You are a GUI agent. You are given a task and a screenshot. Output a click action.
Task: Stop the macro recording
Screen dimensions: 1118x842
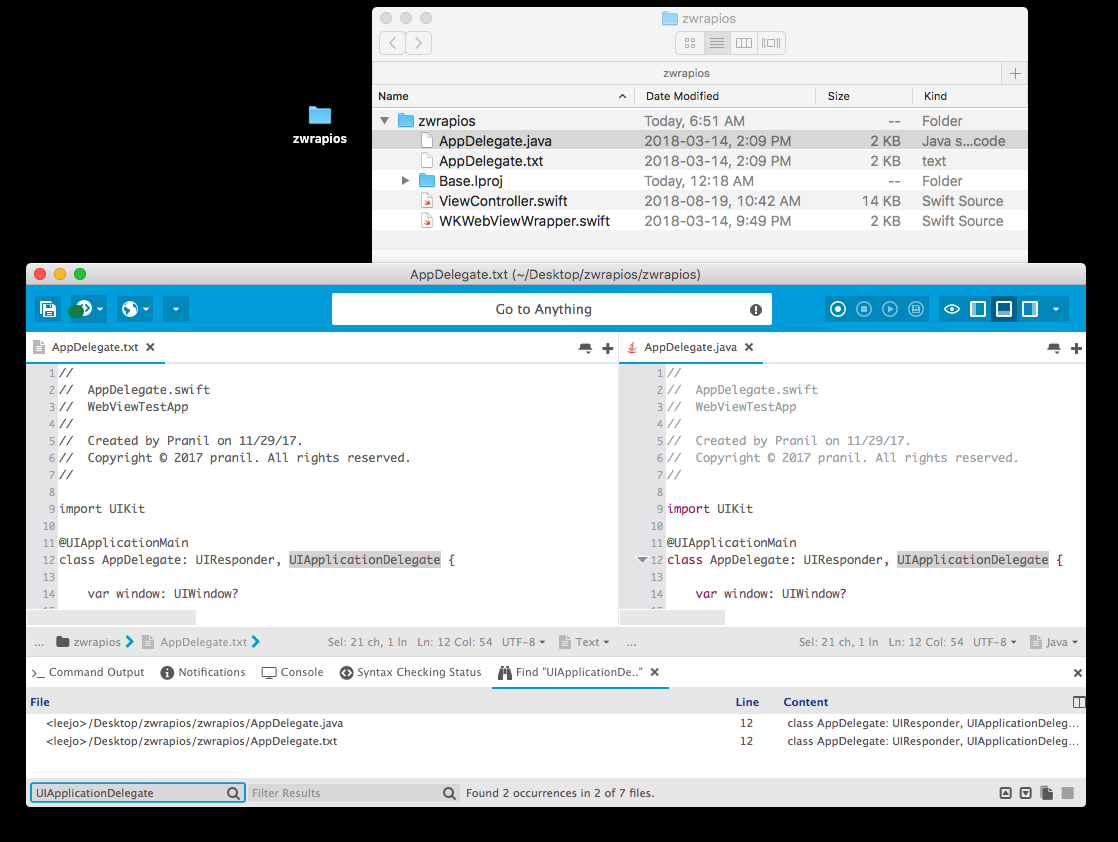pos(864,309)
